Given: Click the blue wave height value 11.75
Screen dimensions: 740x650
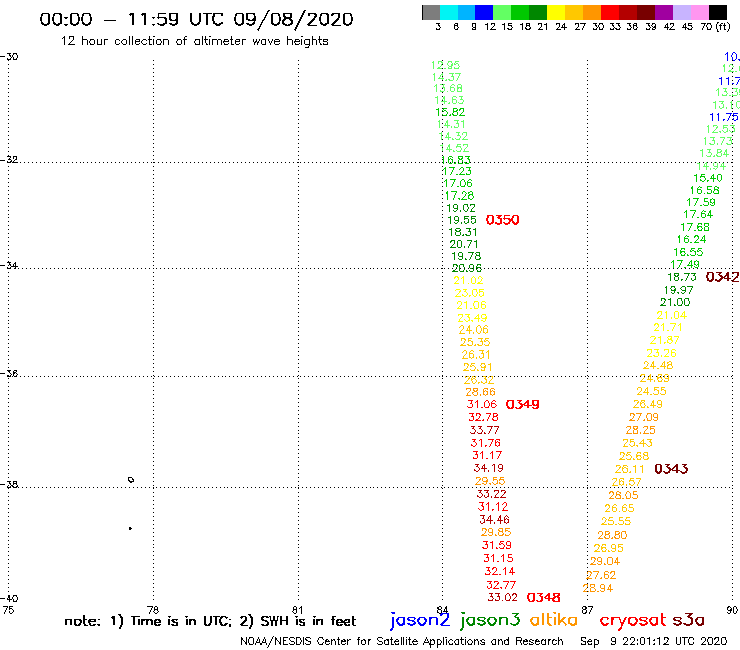Looking at the screenshot, I should [724, 117].
